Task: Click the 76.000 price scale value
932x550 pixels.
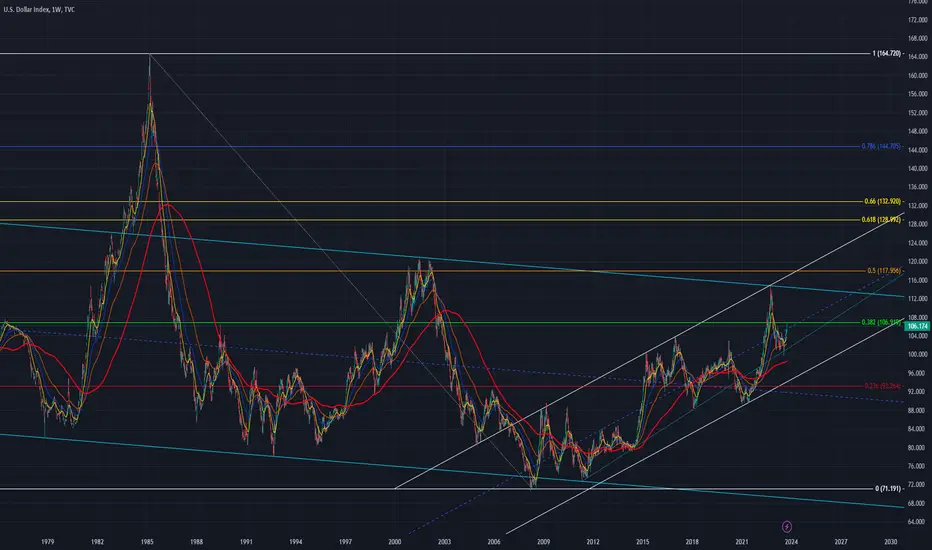Action: [918, 466]
